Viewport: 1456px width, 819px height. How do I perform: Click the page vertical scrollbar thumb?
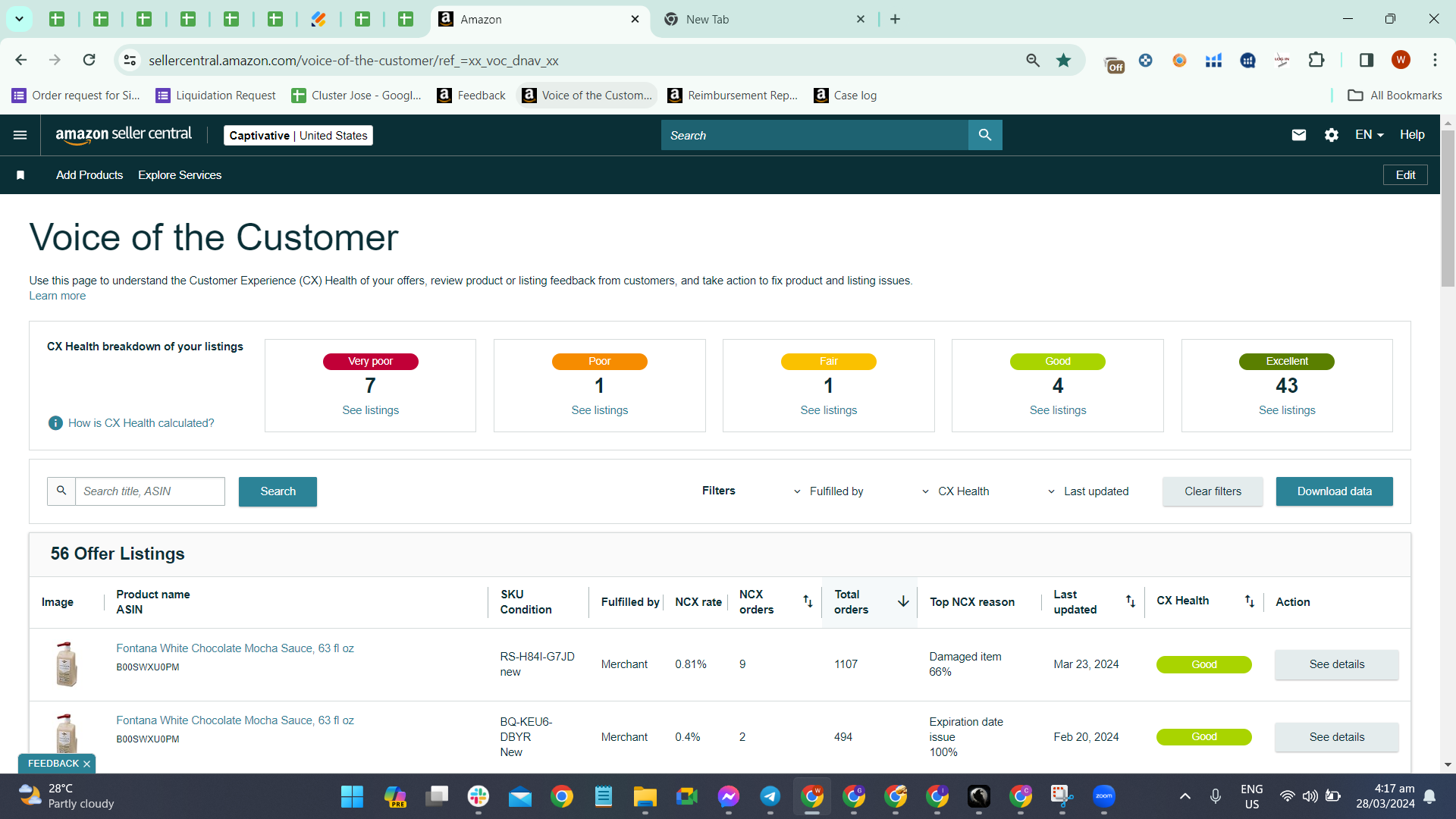1448,209
